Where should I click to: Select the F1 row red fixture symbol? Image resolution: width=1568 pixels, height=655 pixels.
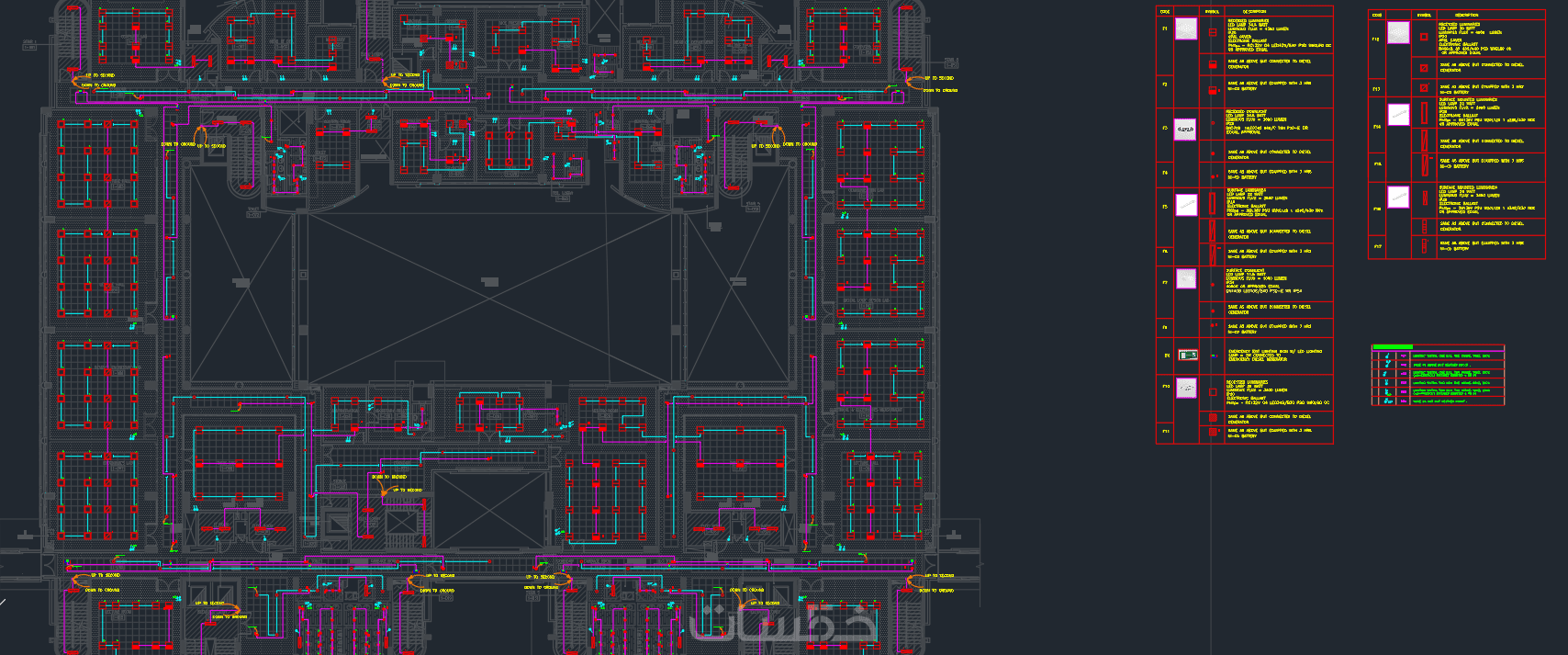[x=1213, y=32]
